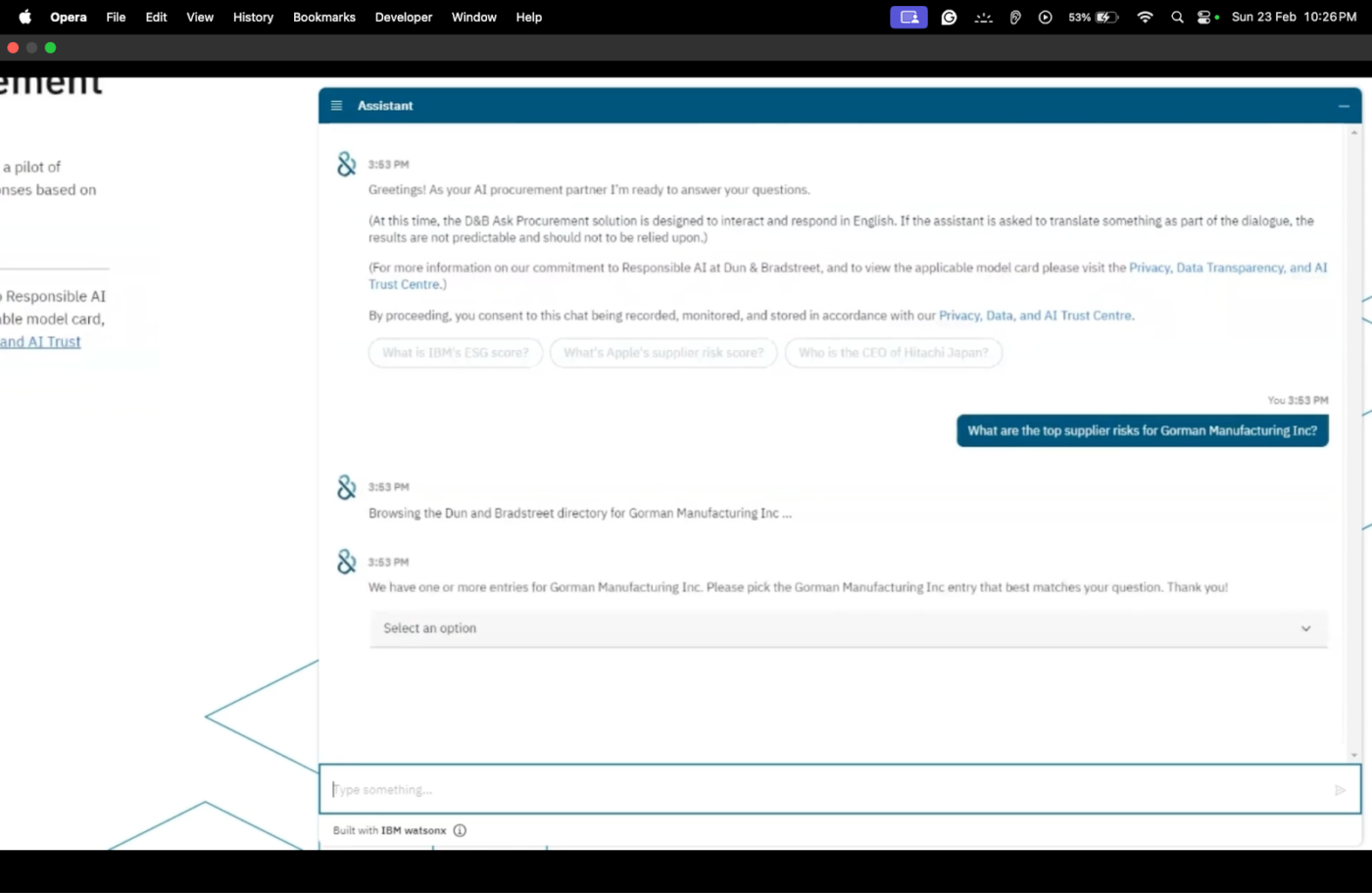Click the info icon beside IBM watsonx
This screenshot has width=1372, height=893.
[460, 830]
